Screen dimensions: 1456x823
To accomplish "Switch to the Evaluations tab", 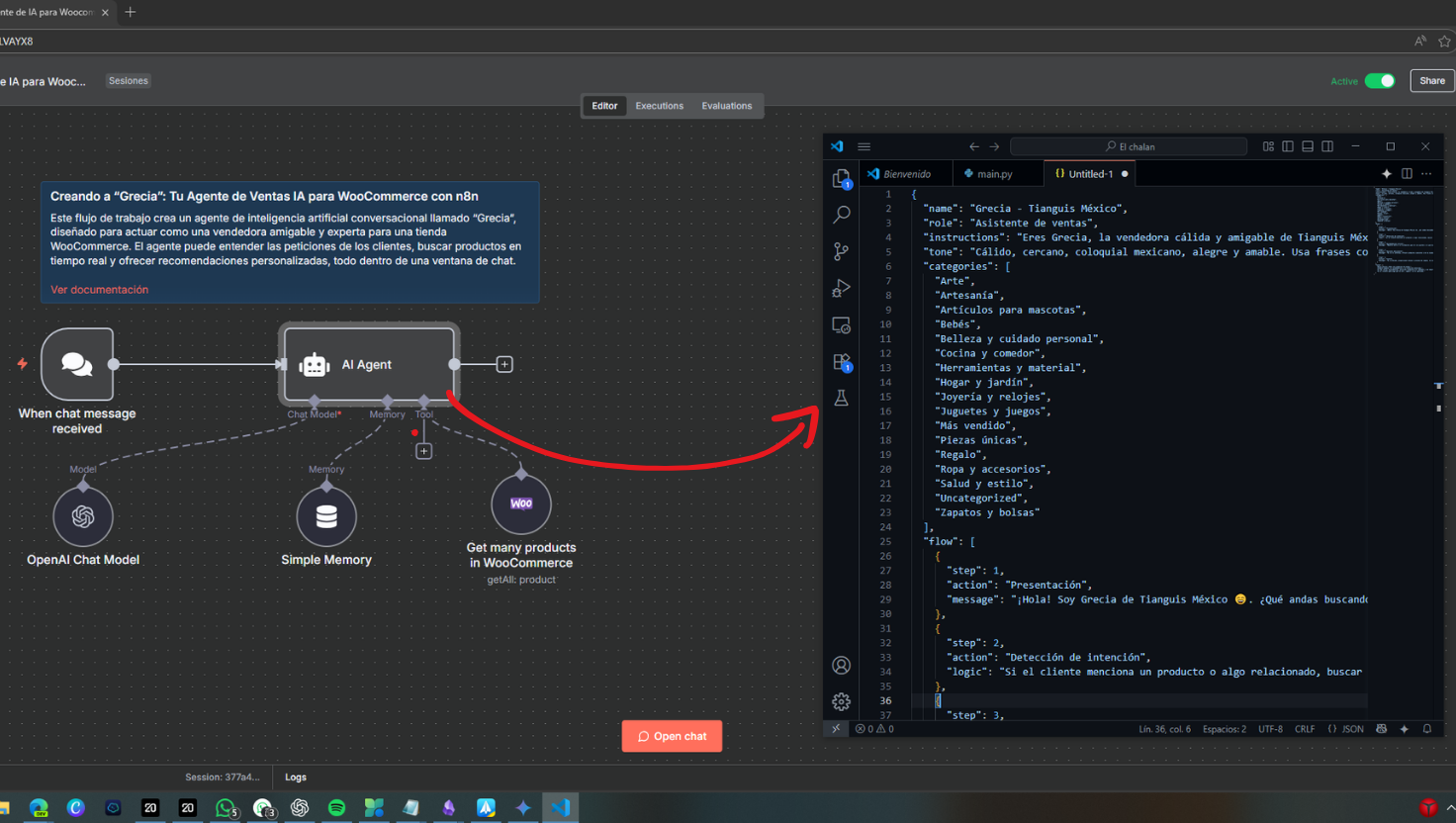I will point(727,106).
